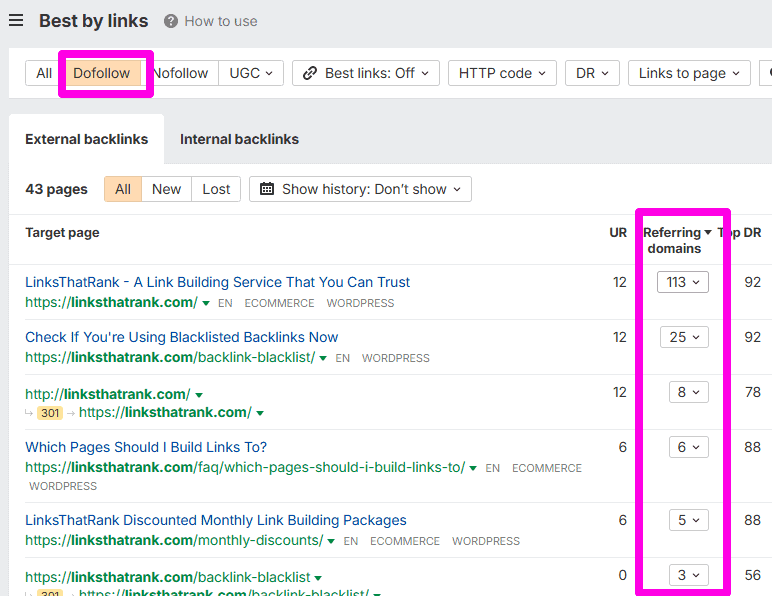Screen dimensions: 772x596
Task: Open the How to use link
Action: tap(221, 21)
